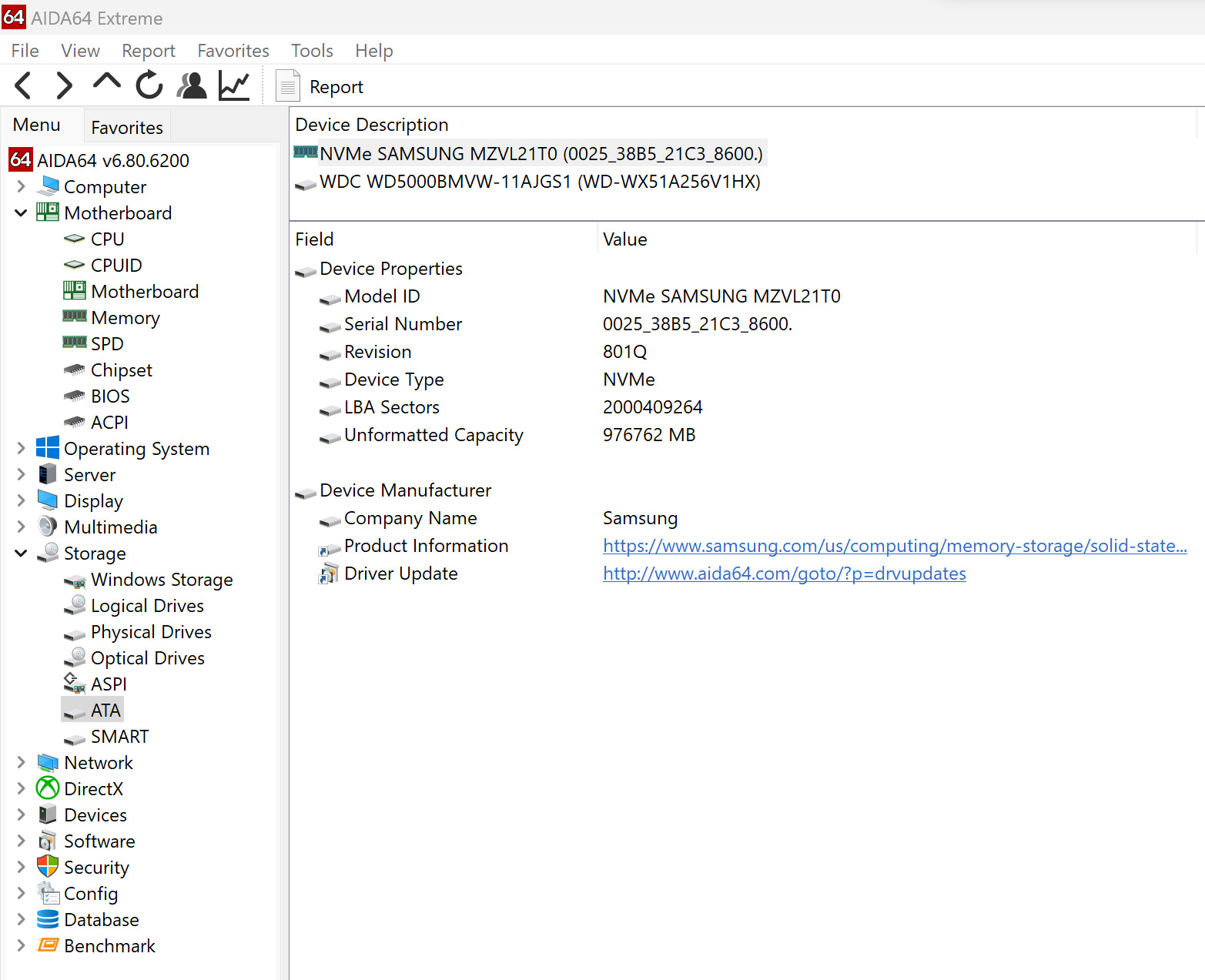
Task: Select the AIDA64 v6.80.6200 root icon
Action: [21, 160]
